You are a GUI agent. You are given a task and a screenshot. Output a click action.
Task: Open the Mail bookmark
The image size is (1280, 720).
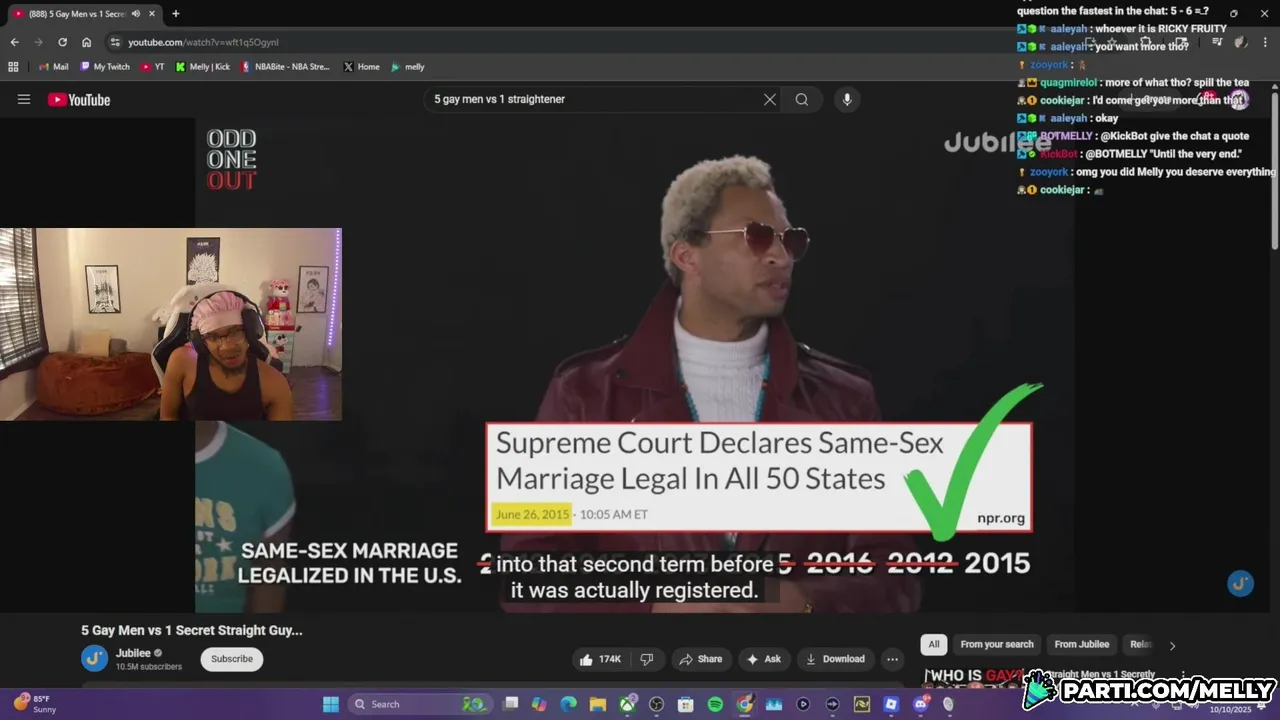(53, 67)
